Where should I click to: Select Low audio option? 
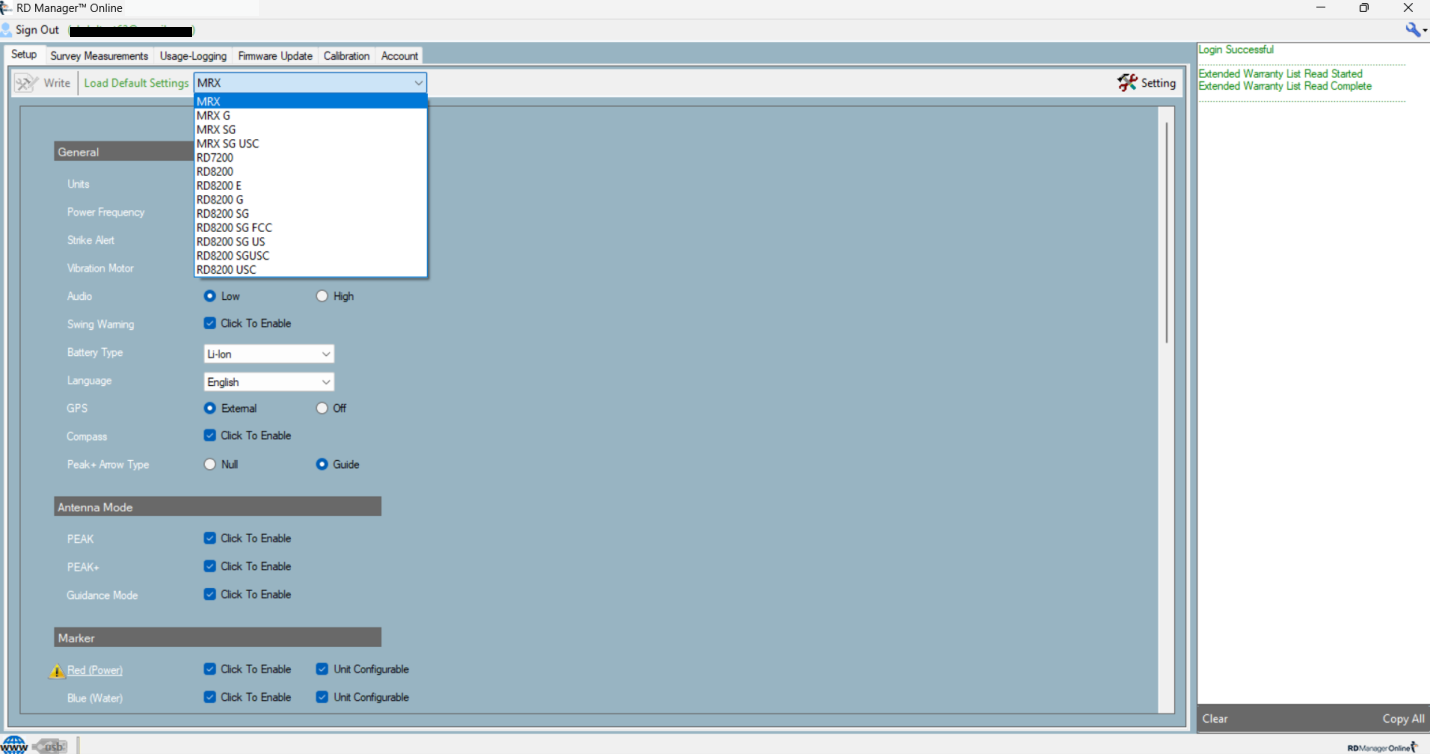coord(210,296)
